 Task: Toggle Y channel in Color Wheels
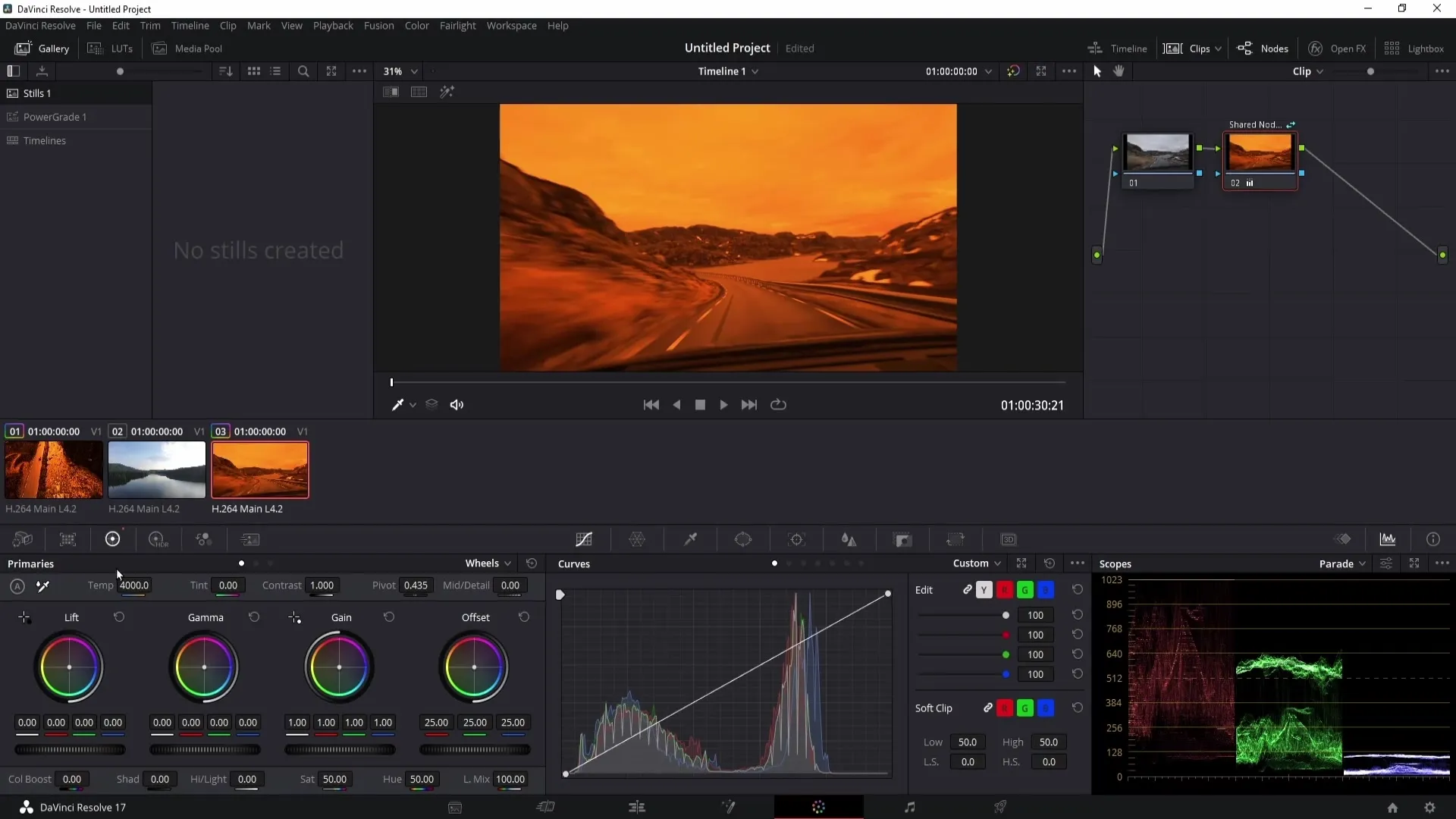point(983,590)
